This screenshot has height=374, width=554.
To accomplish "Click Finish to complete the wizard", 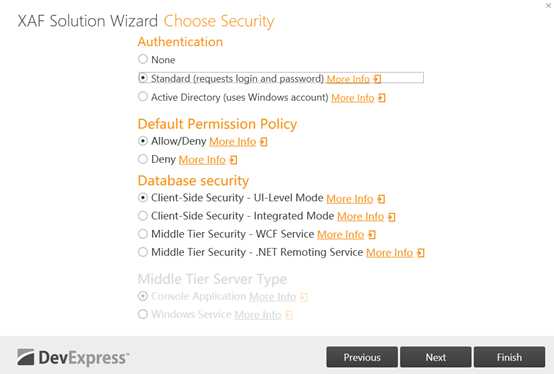I will click(x=509, y=357).
